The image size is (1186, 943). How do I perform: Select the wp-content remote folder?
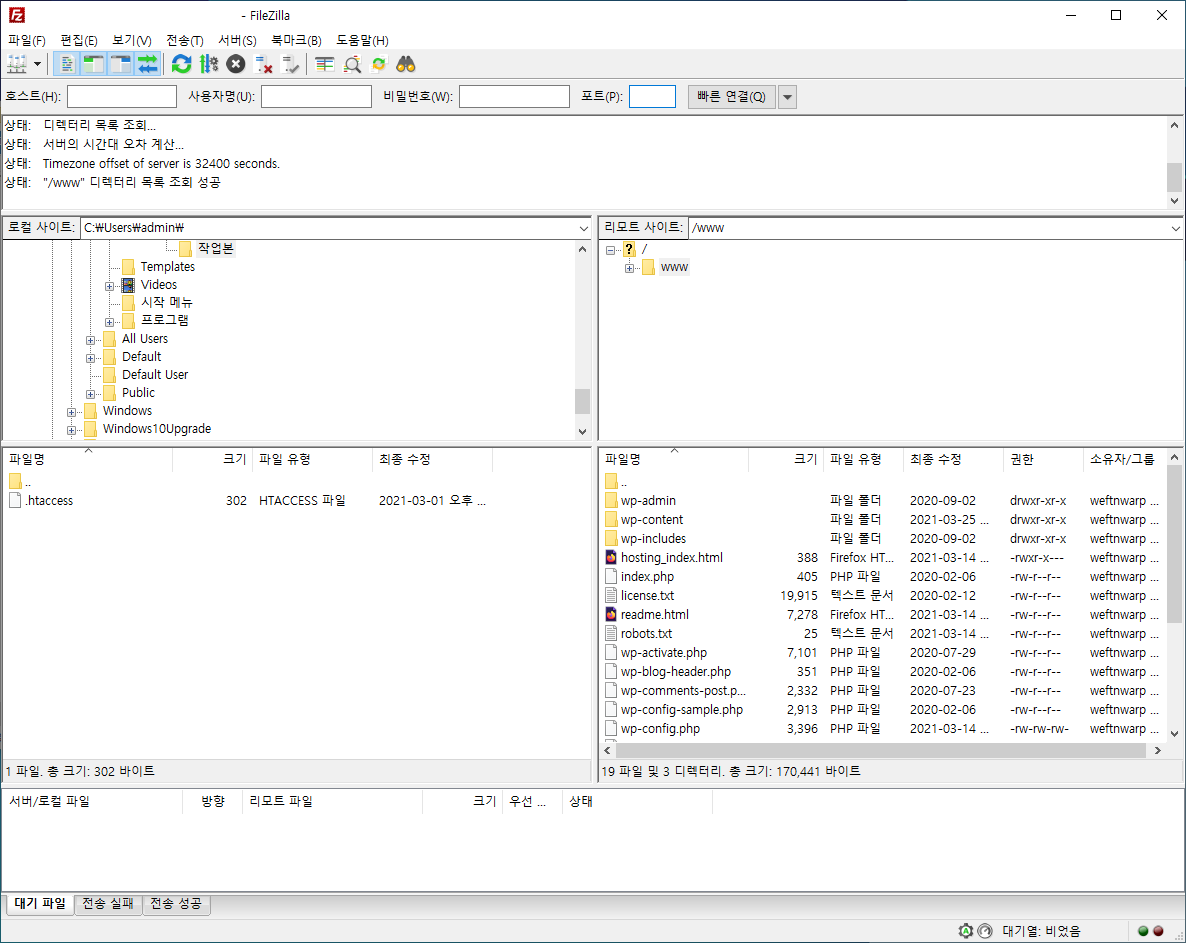[652, 520]
